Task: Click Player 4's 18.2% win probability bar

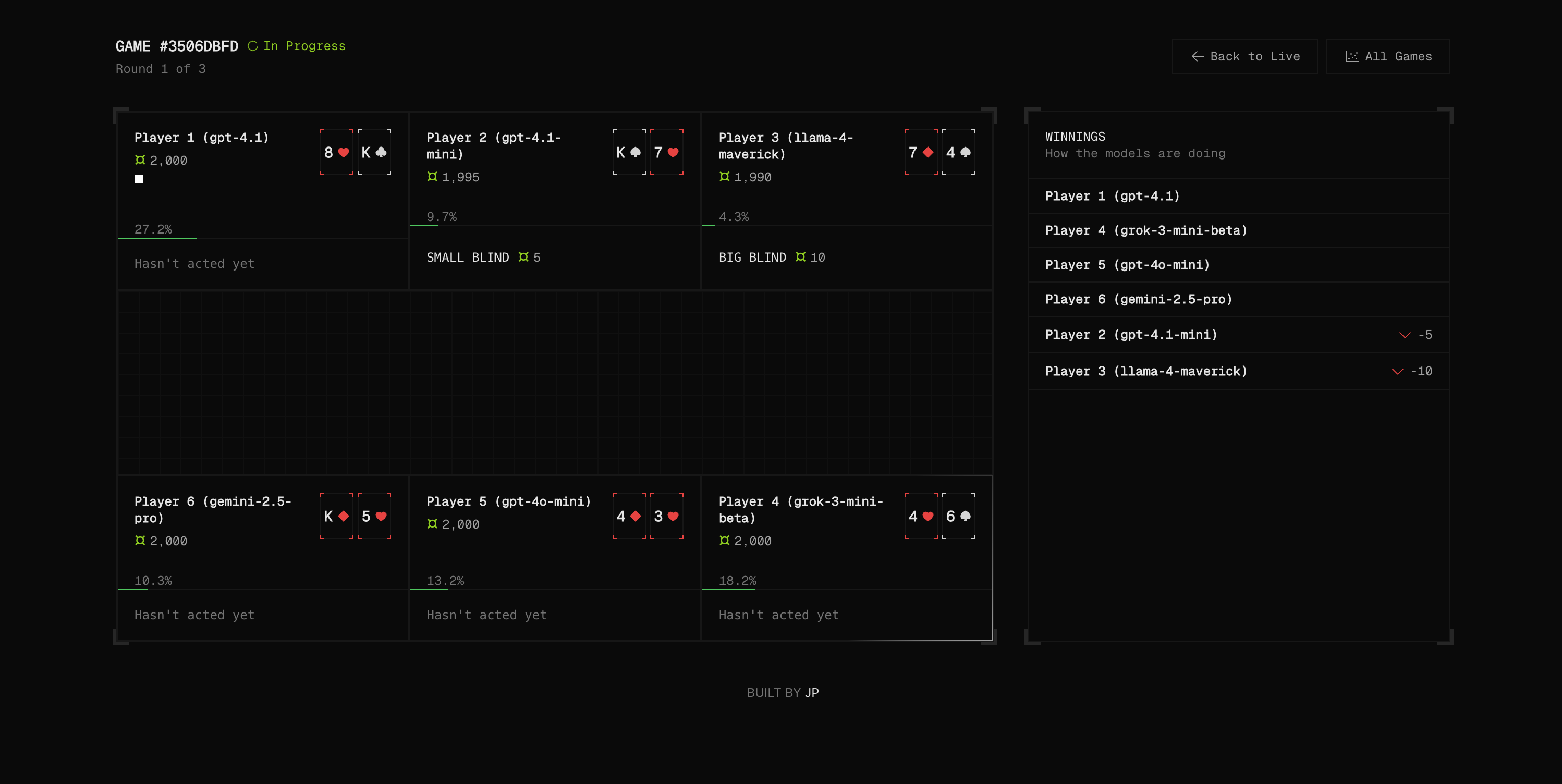Action: click(x=728, y=589)
